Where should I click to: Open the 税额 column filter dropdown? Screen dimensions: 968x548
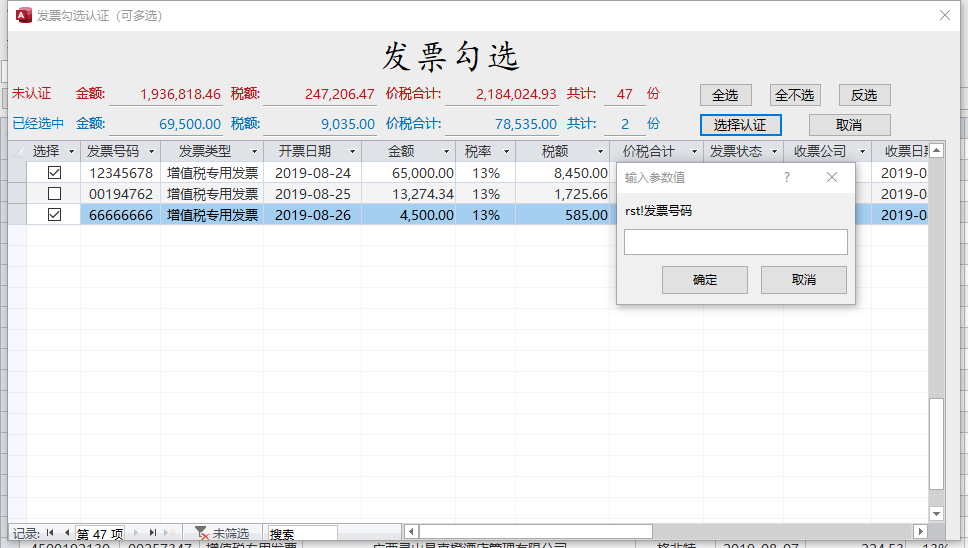point(600,151)
